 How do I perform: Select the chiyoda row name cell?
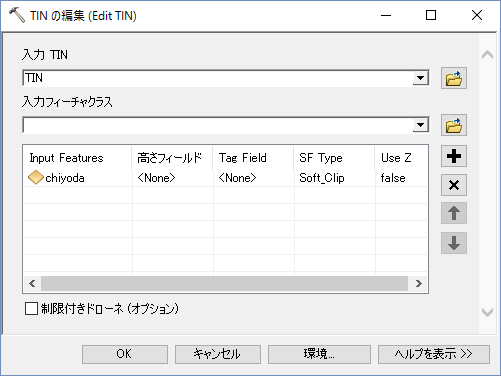click(78, 178)
